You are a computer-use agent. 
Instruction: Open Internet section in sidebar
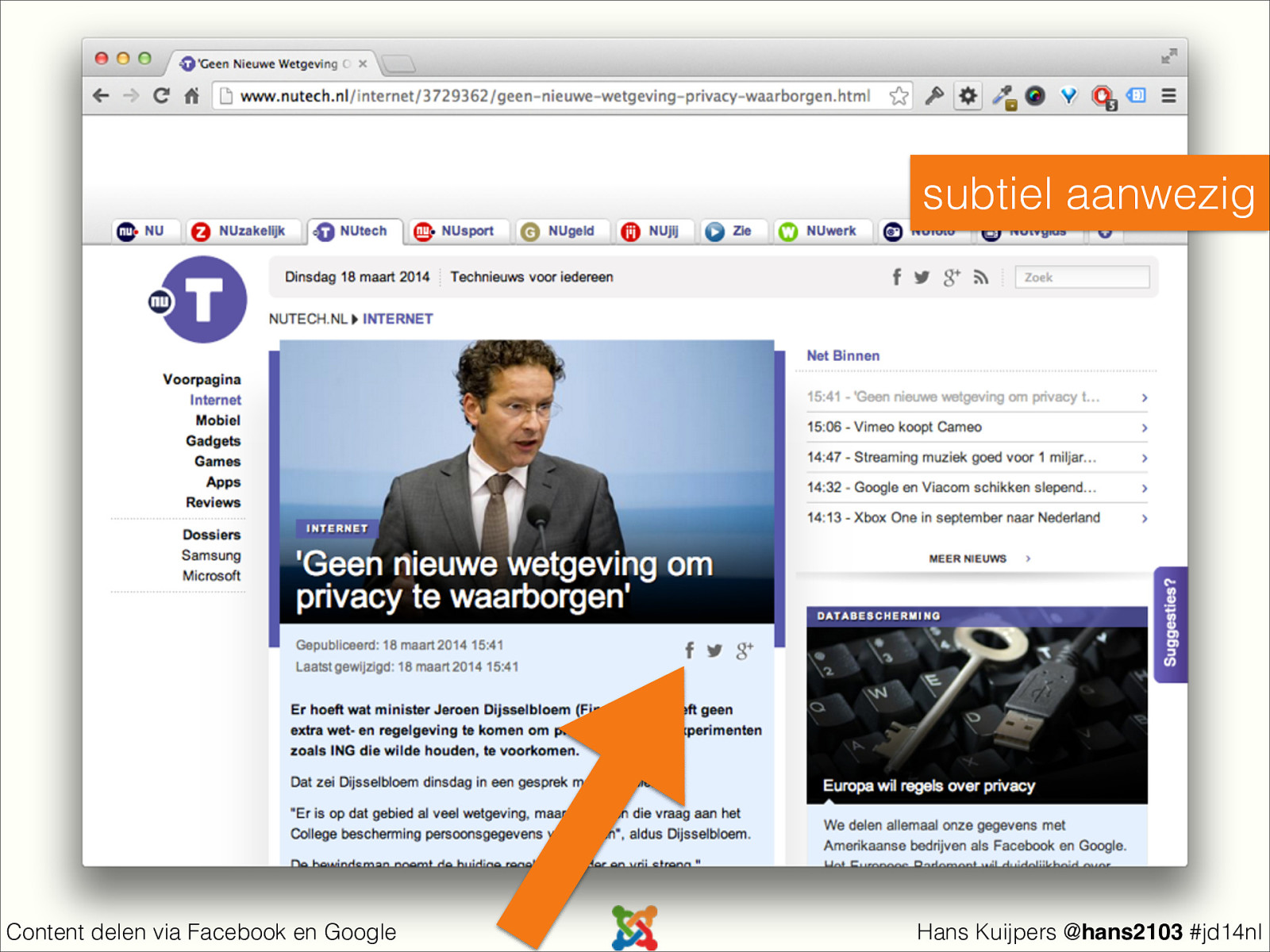215,400
